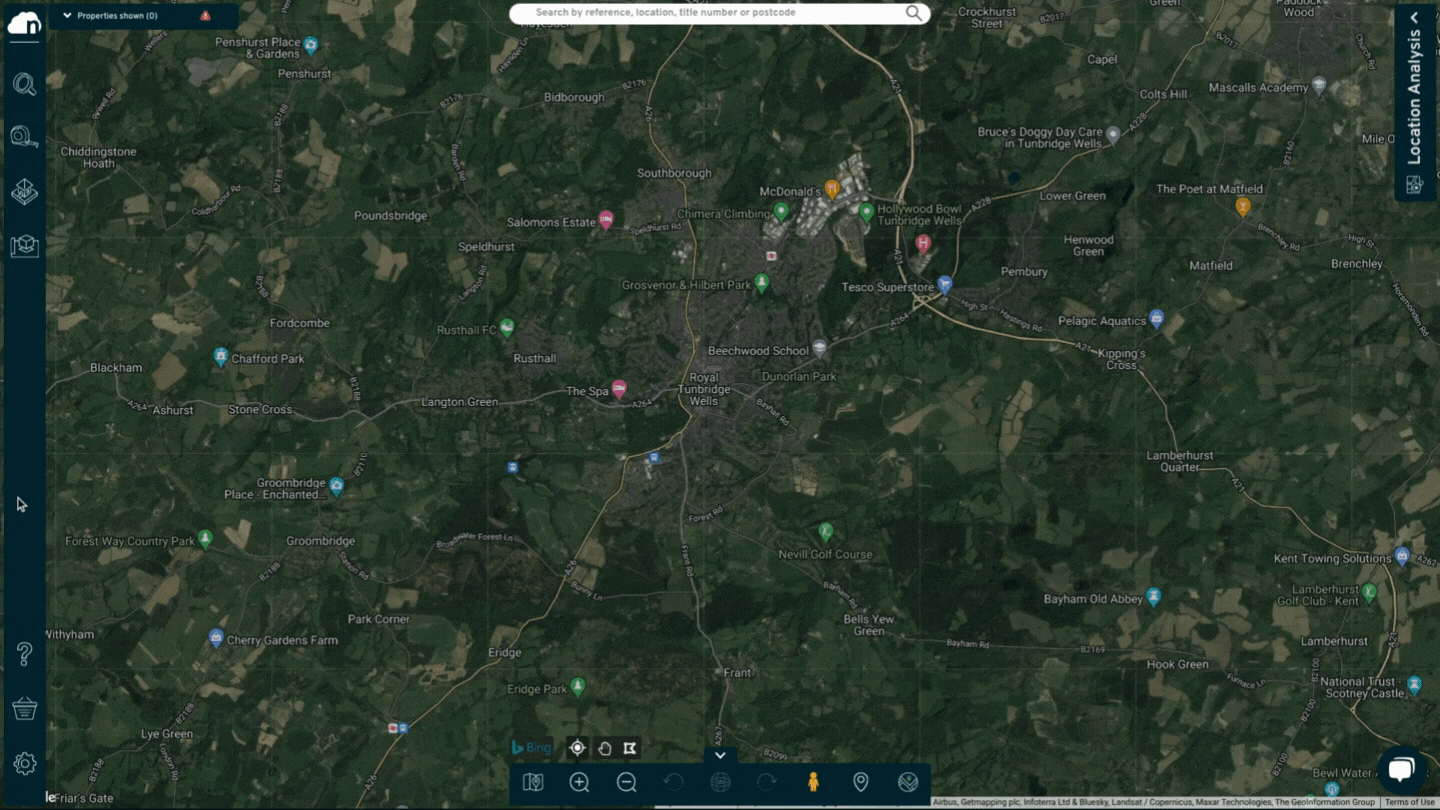Click The Poet at Matfield marker

pos(1243,207)
